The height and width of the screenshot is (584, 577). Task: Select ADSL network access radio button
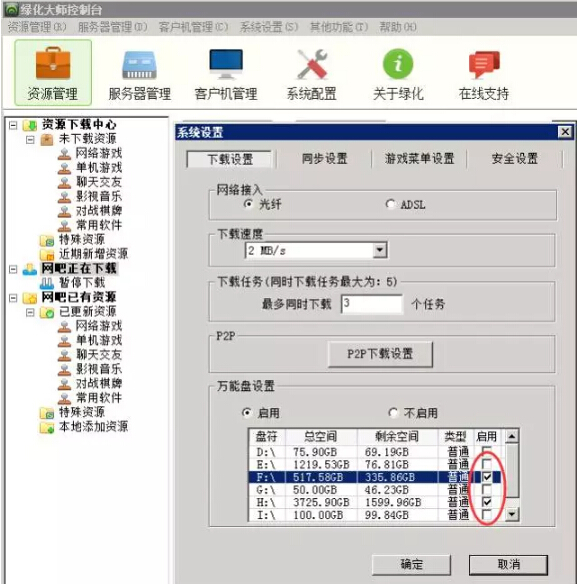tap(390, 204)
